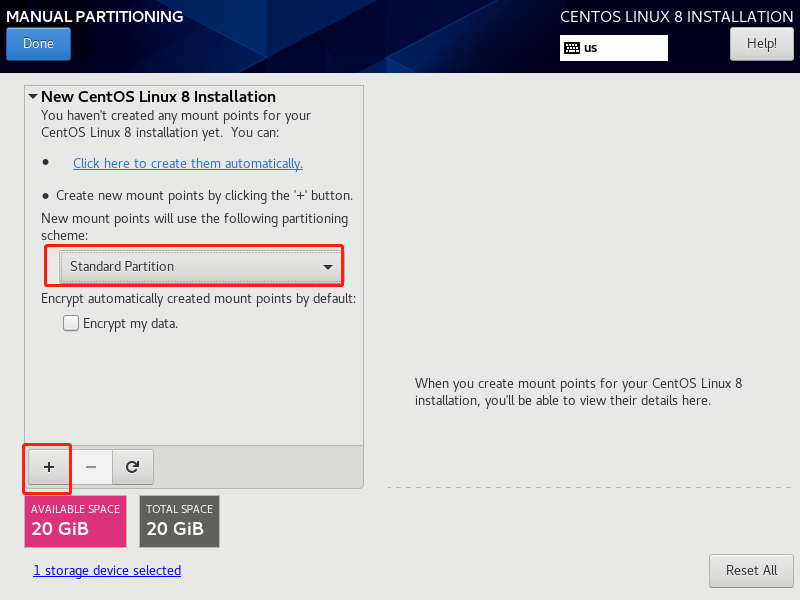
Task: Follow the create them automatically link
Action: pos(187,163)
